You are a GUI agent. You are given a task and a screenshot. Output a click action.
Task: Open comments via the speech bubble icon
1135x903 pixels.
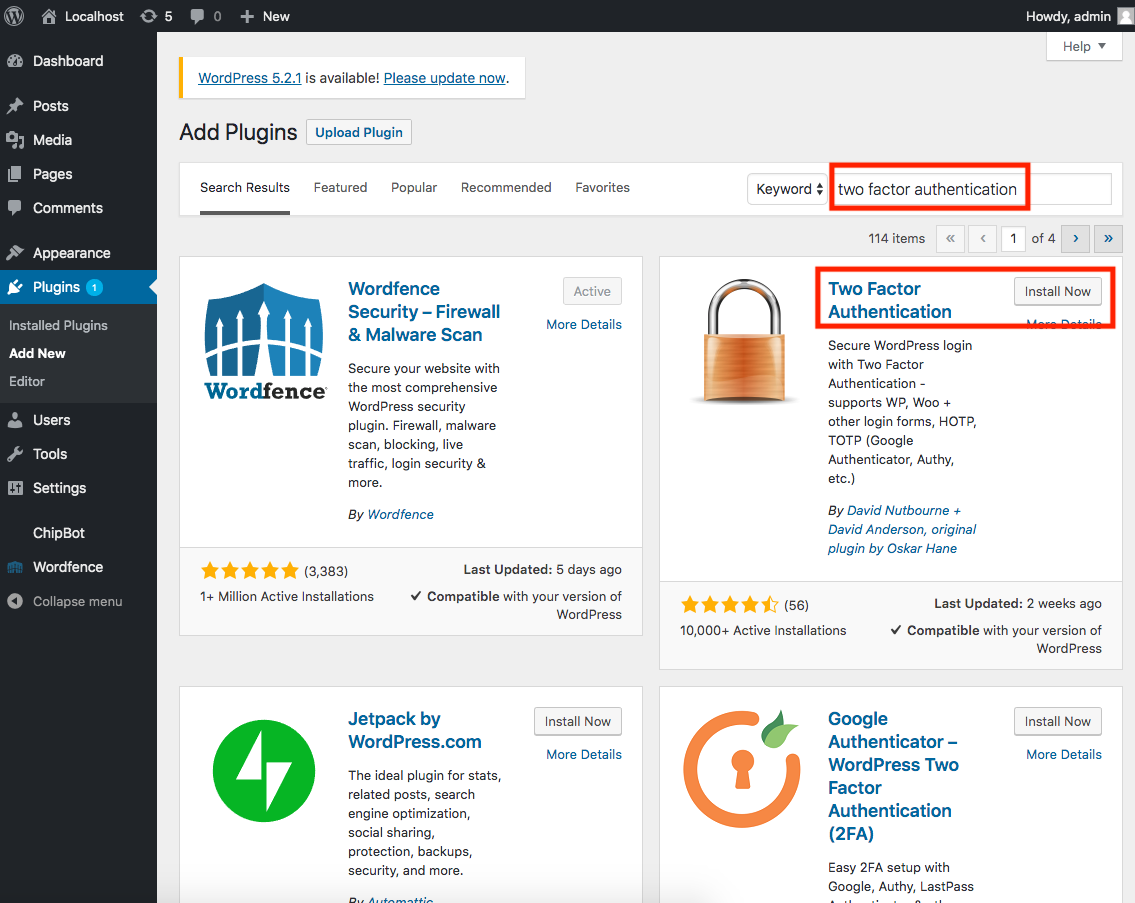point(195,15)
